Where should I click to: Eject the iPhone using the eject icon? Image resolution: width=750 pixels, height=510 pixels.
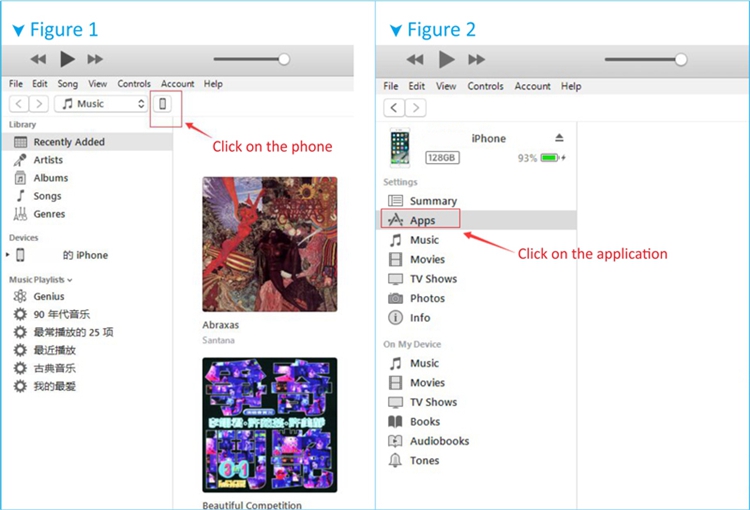pyautogui.click(x=559, y=138)
